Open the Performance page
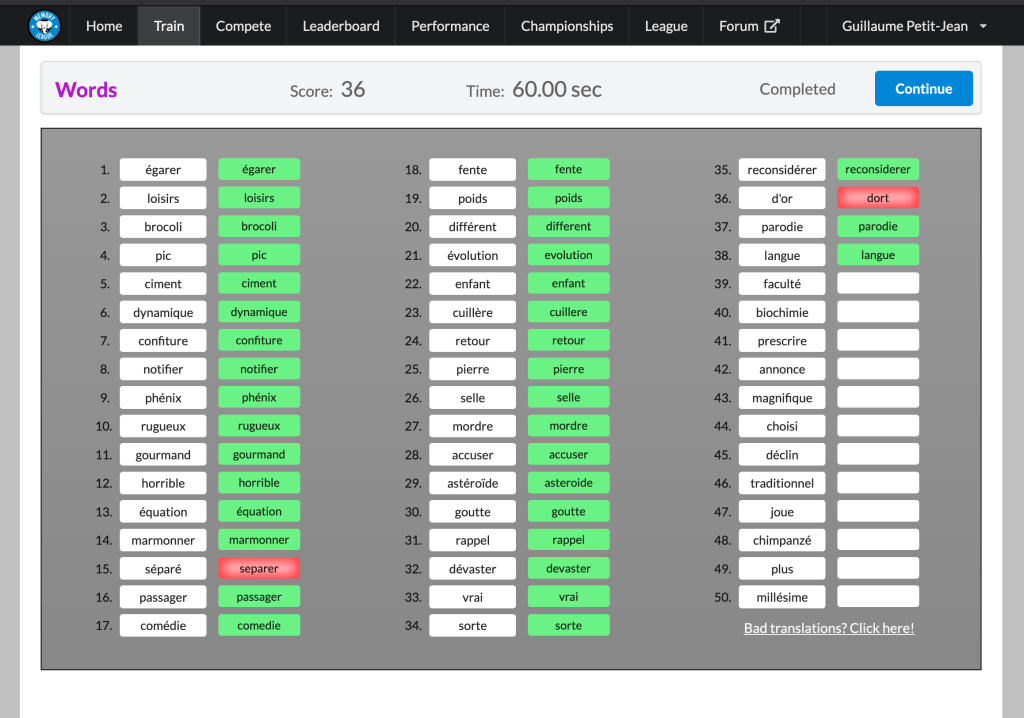This screenshot has width=1024, height=718. click(x=450, y=26)
